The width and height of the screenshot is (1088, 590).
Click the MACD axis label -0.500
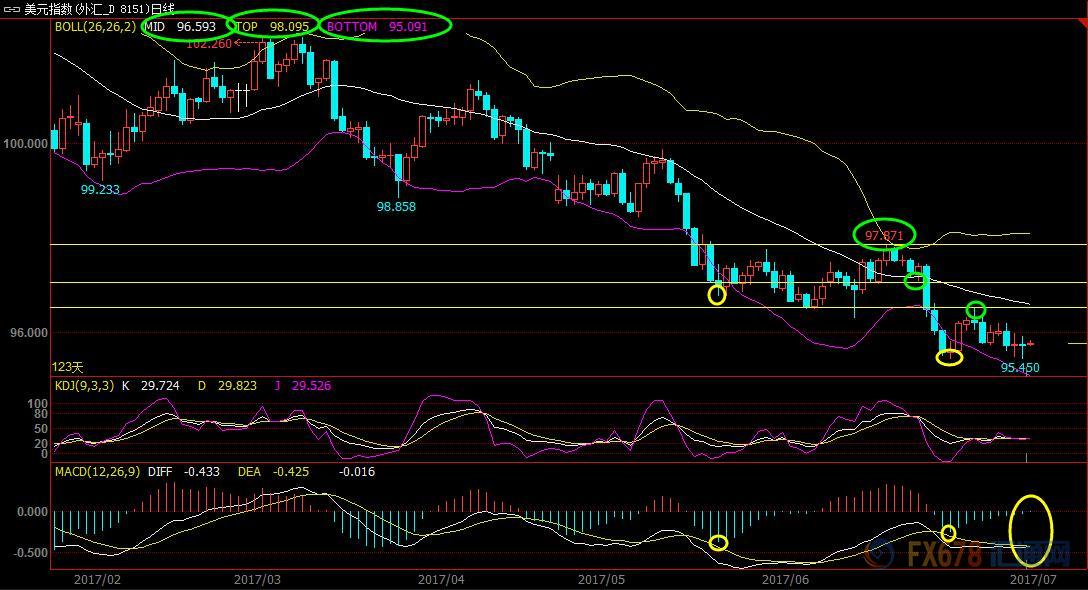tap(31, 553)
